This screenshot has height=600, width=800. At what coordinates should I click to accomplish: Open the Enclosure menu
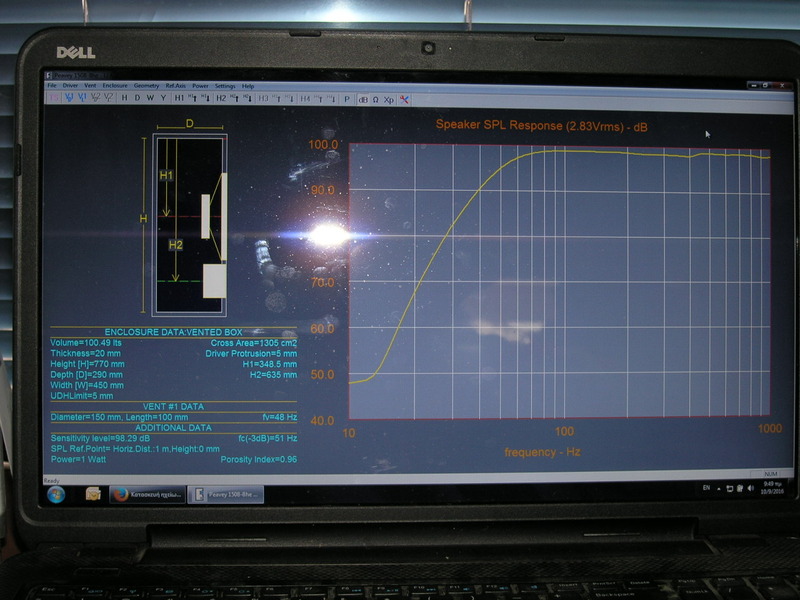point(115,85)
